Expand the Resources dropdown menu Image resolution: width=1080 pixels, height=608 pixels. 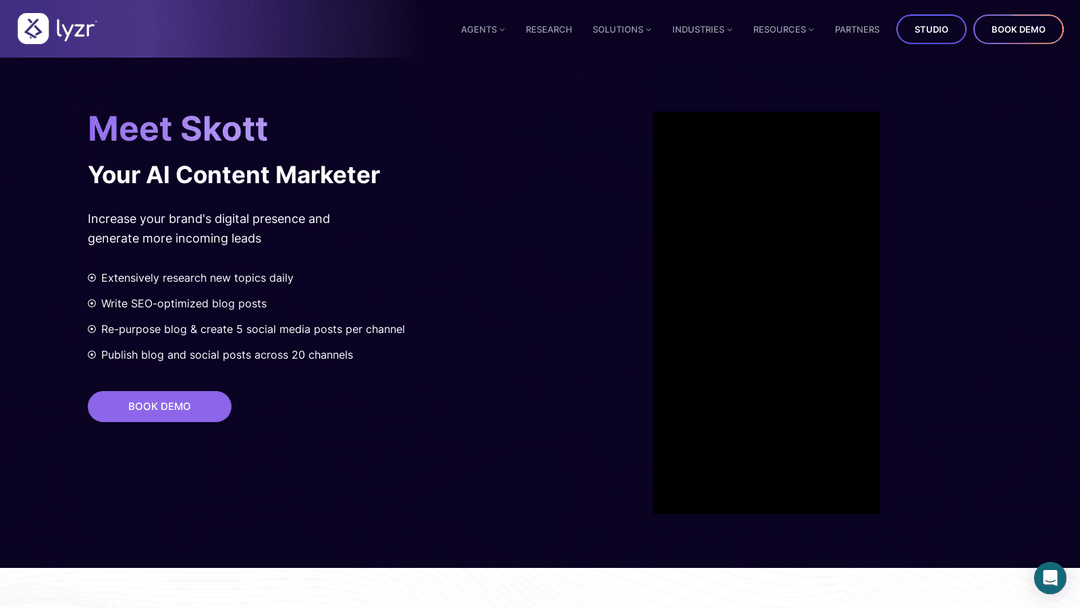[x=783, y=30]
